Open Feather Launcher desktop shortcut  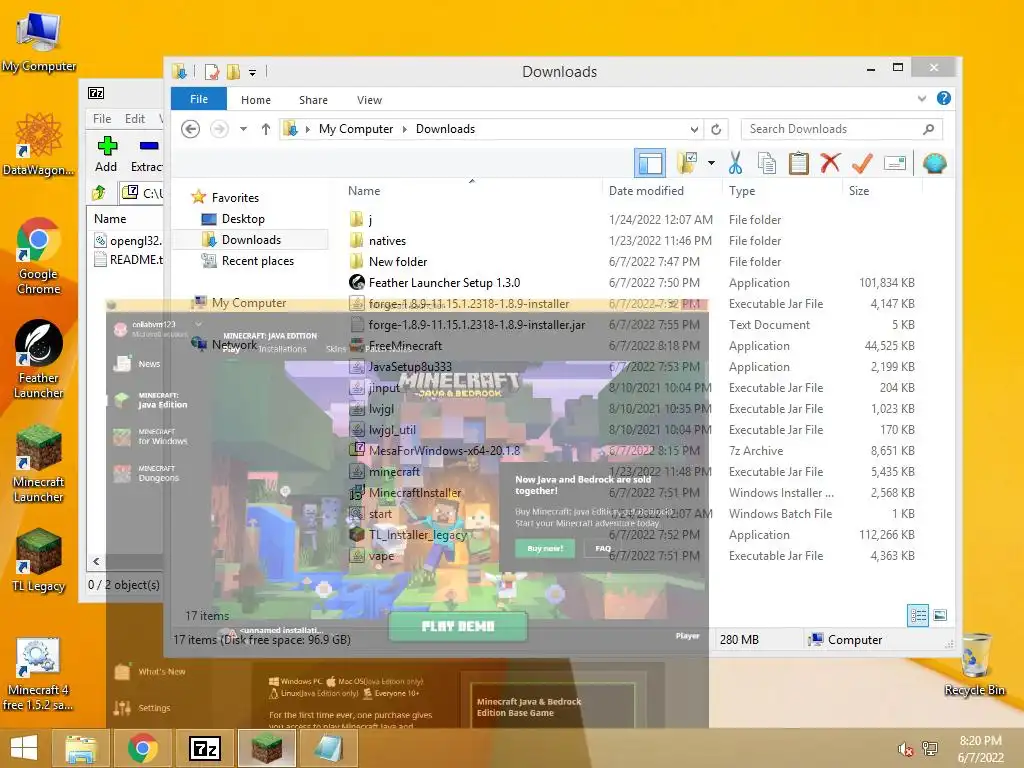point(39,360)
